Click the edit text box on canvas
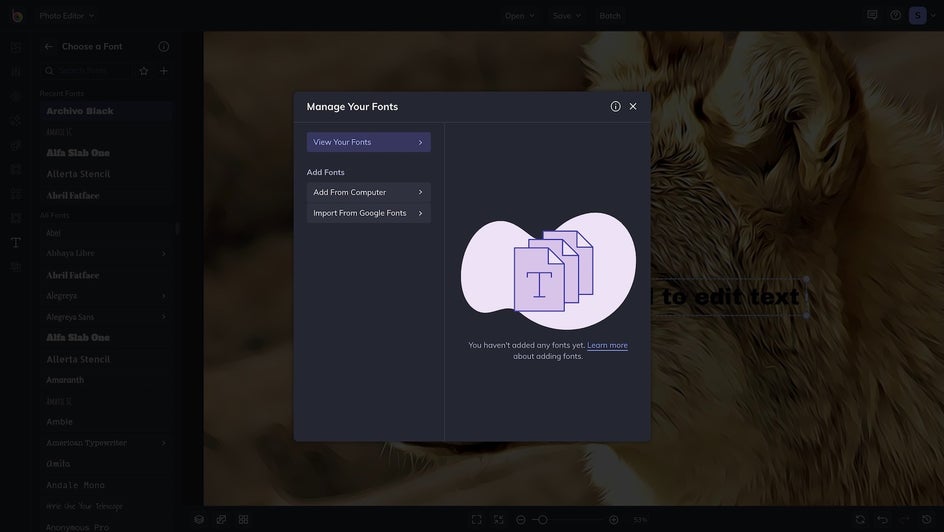This screenshot has width=944, height=532. tap(728, 297)
